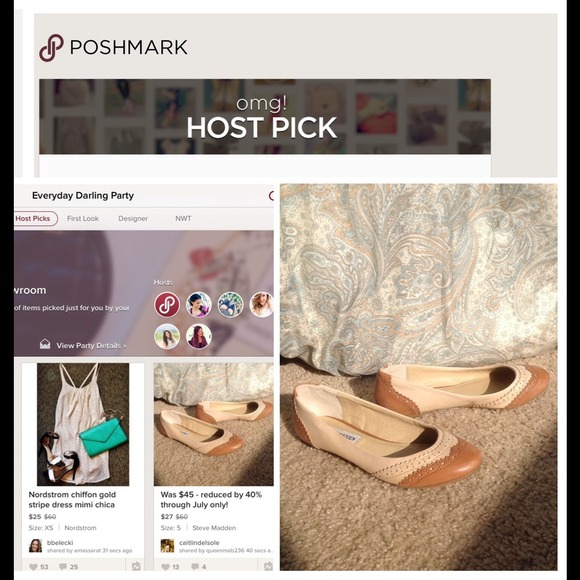
Task: Open the chiffon dress listing photo
Action: click(x=83, y=424)
